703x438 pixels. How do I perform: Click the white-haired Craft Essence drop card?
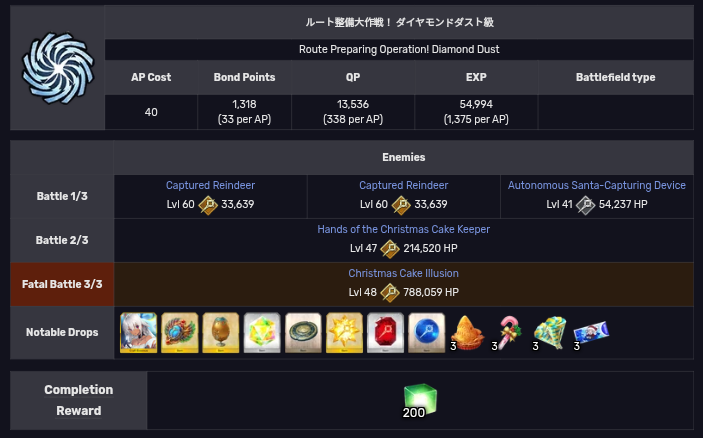click(139, 333)
